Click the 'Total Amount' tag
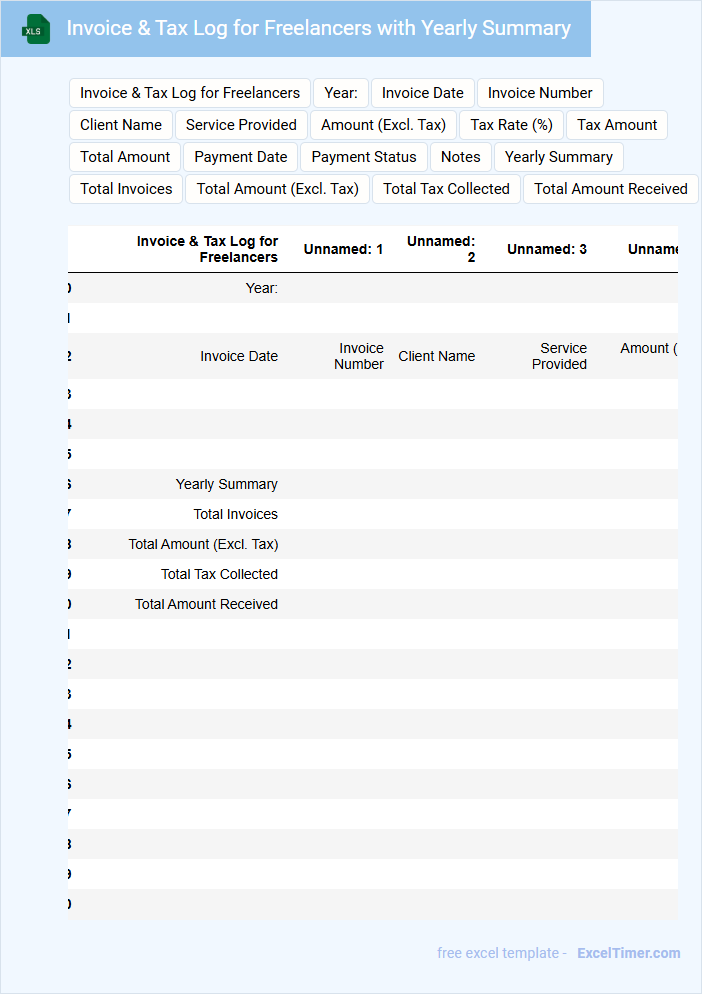This screenshot has width=702, height=994. [x=125, y=157]
